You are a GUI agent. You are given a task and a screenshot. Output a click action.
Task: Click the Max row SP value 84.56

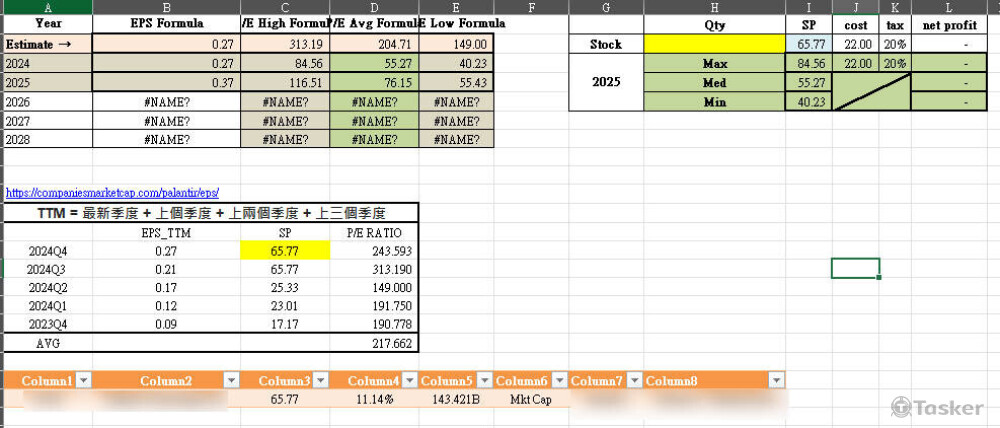[x=810, y=63]
